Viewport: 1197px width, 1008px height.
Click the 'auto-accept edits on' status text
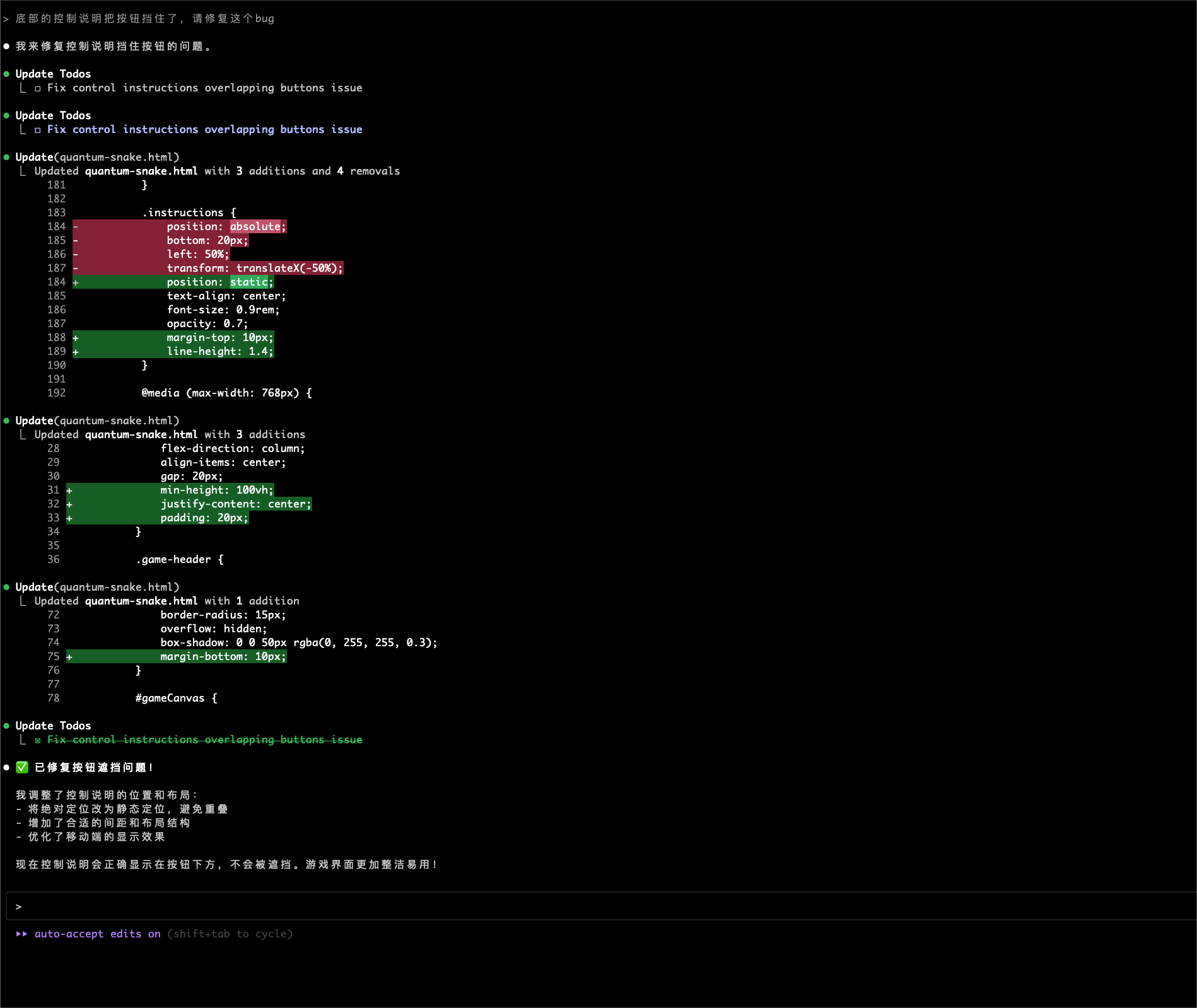(97, 934)
